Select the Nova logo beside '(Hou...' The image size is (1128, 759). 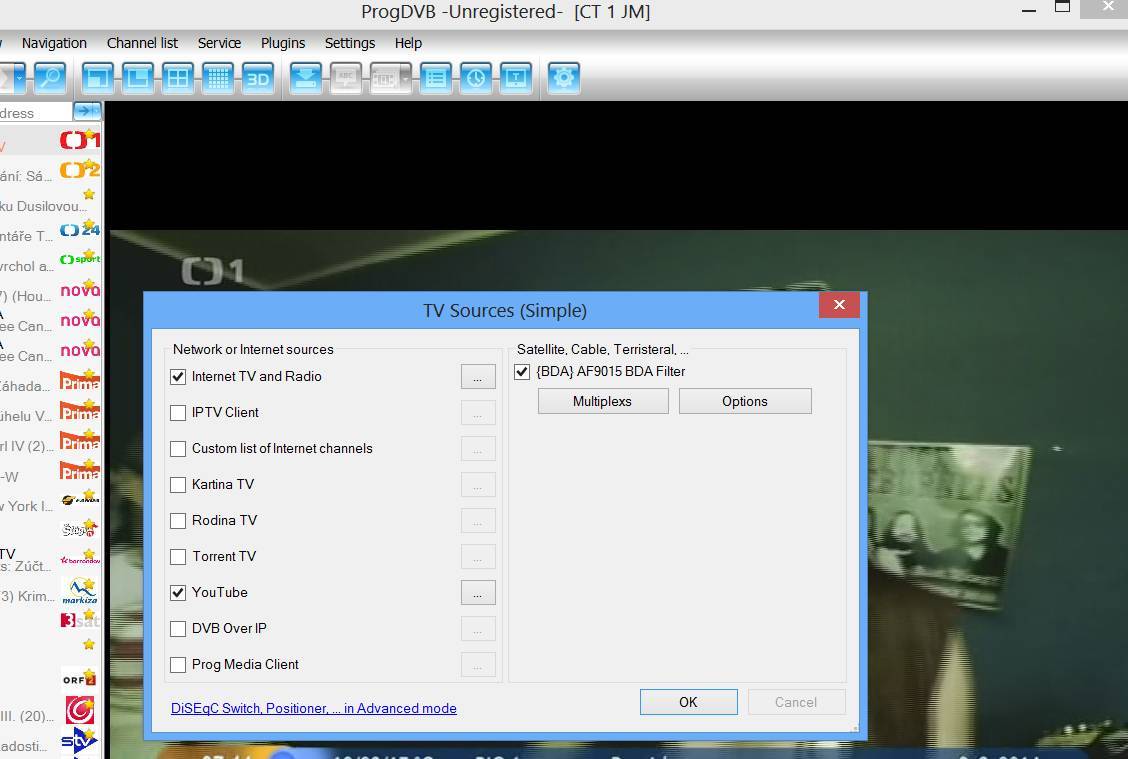tap(80, 290)
